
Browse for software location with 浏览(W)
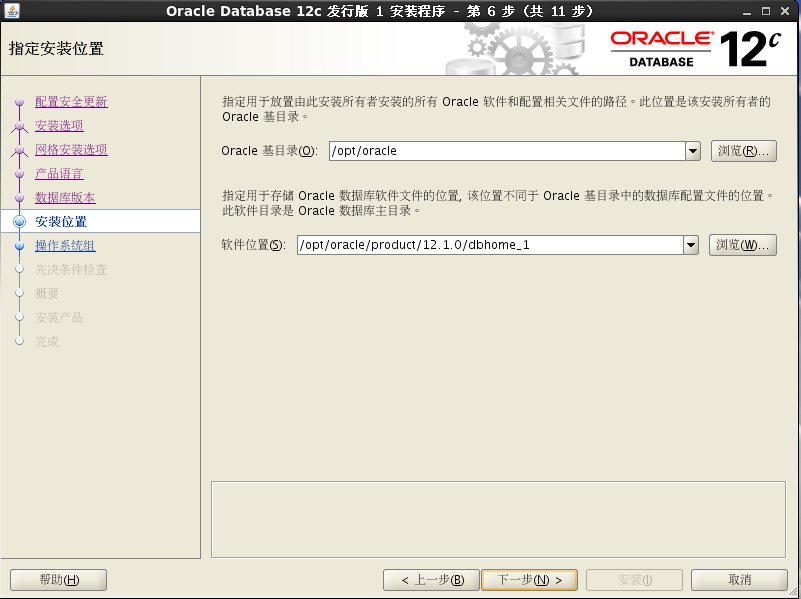[x=742, y=245]
